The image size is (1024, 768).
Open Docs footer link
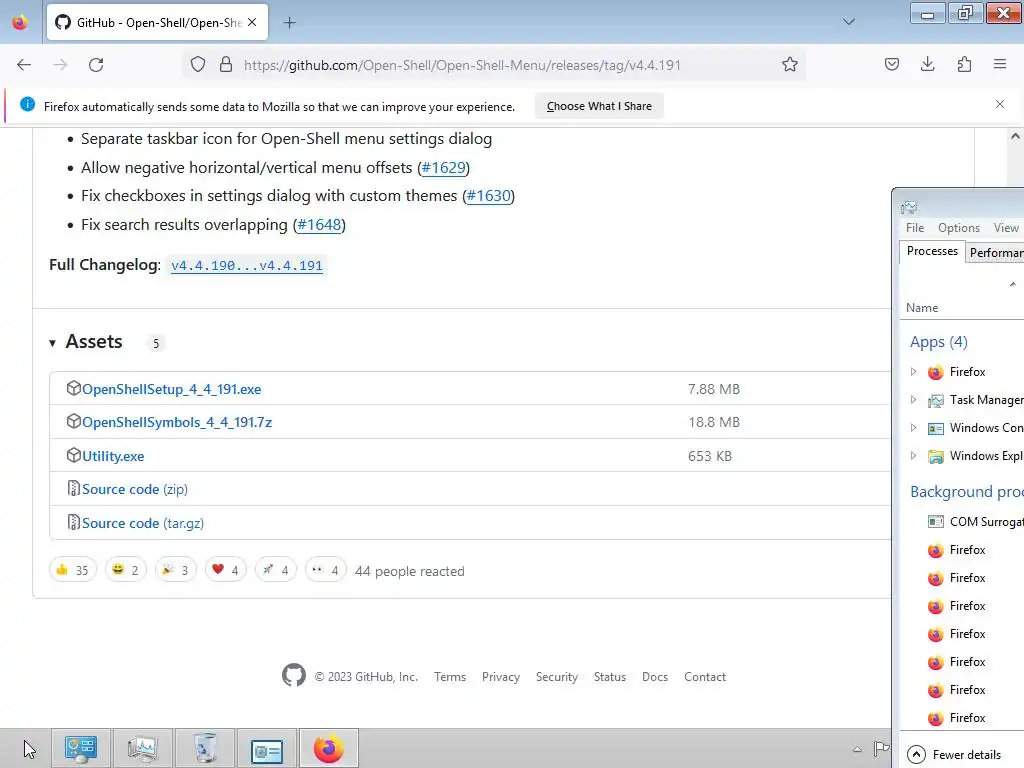(654, 677)
